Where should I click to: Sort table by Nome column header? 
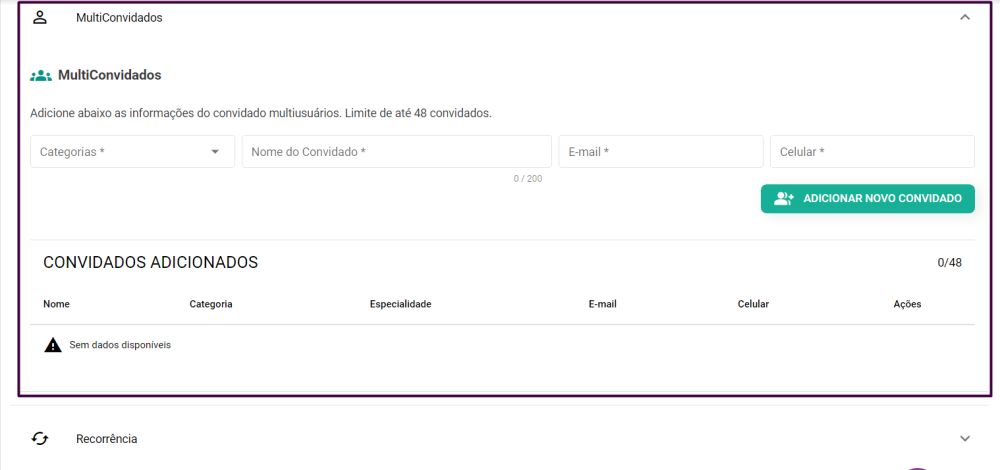click(57, 304)
